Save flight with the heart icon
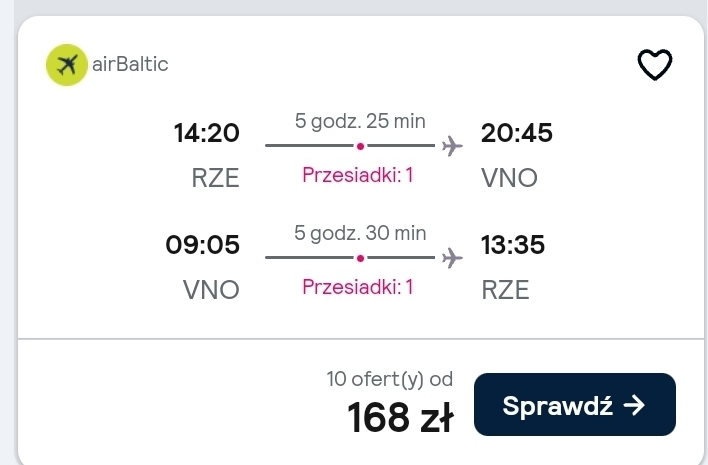The height and width of the screenshot is (465, 708). (654, 65)
